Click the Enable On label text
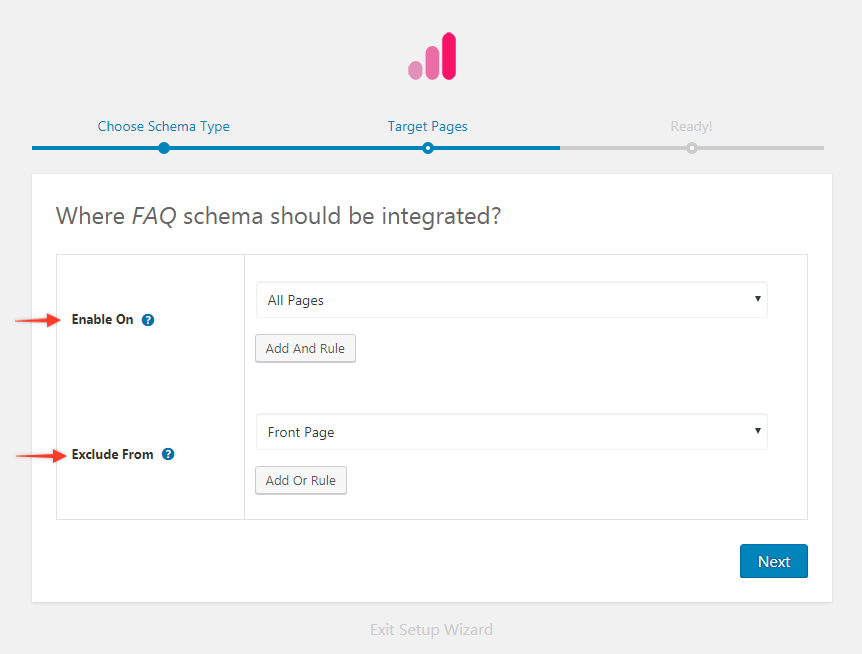This screenshot has width=862, height=654. (102, 320)
